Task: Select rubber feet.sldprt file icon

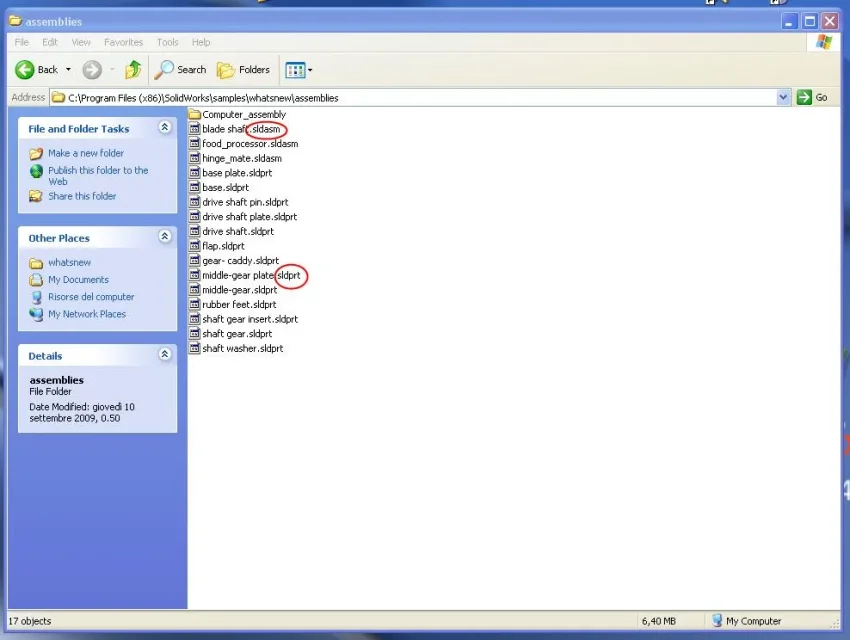Action: [195, 305]
